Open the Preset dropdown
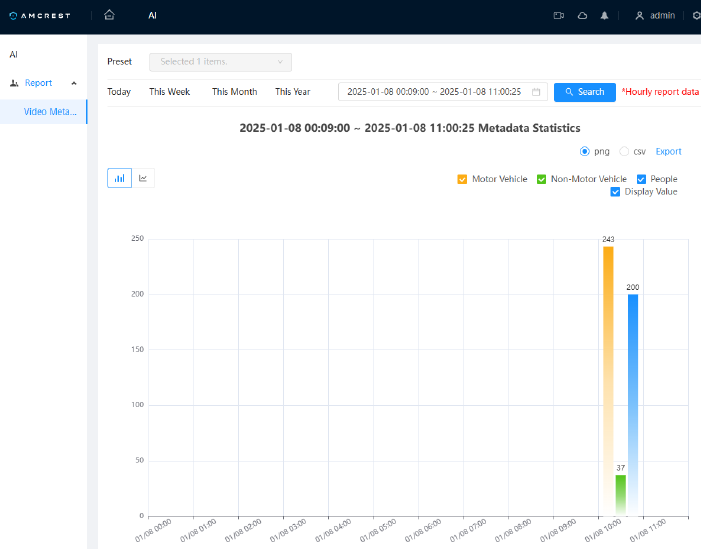Image resolution: width=701 pixels, height=551 pixels. click(x=220, y=62)
